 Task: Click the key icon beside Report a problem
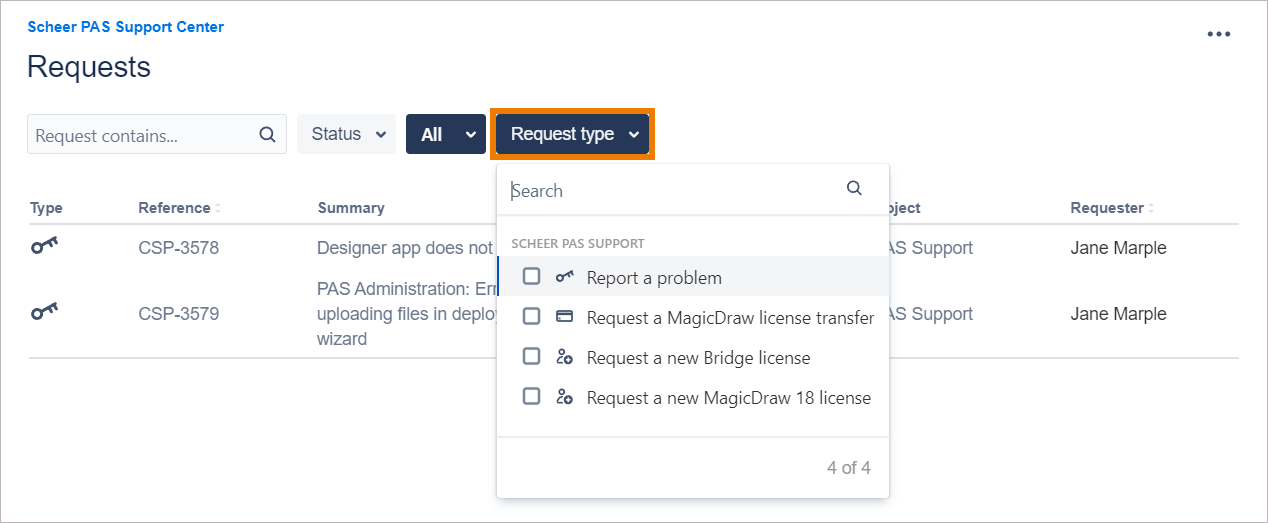(x=564, y=277)
